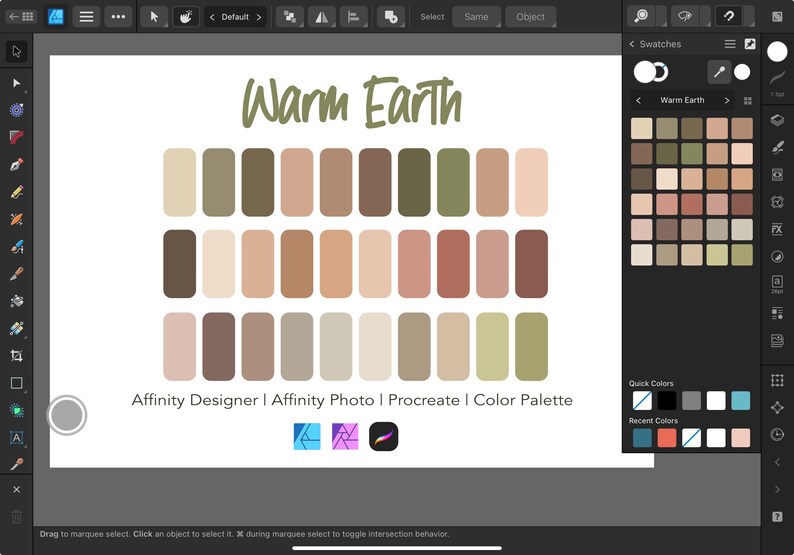Open the view mode eye options
This screenshot has height=555, width=794.
(685, 17)
